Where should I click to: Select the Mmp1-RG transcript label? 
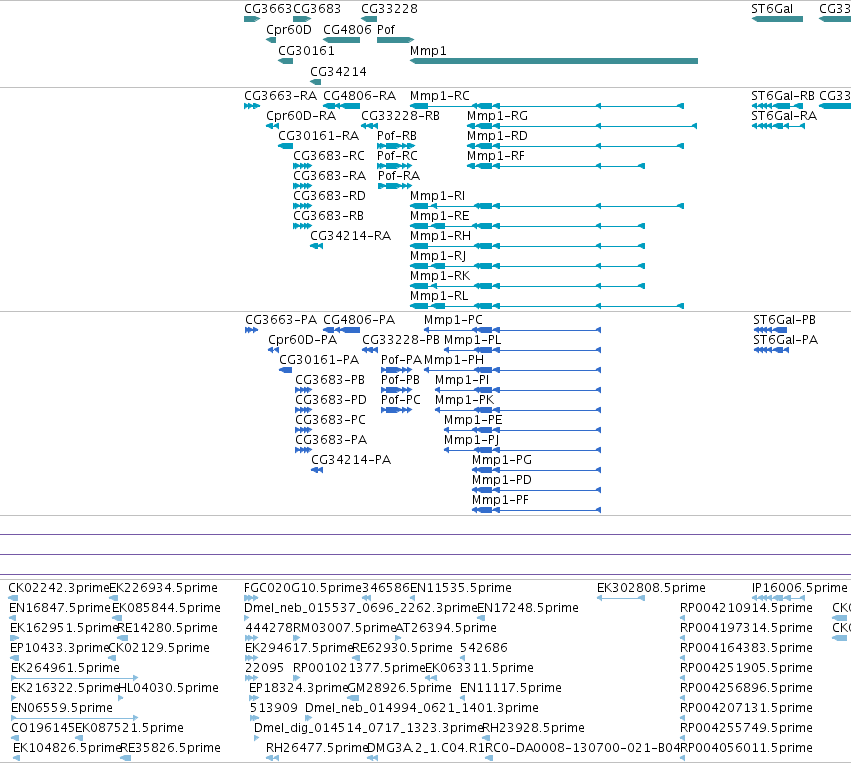tap(497, 116)
